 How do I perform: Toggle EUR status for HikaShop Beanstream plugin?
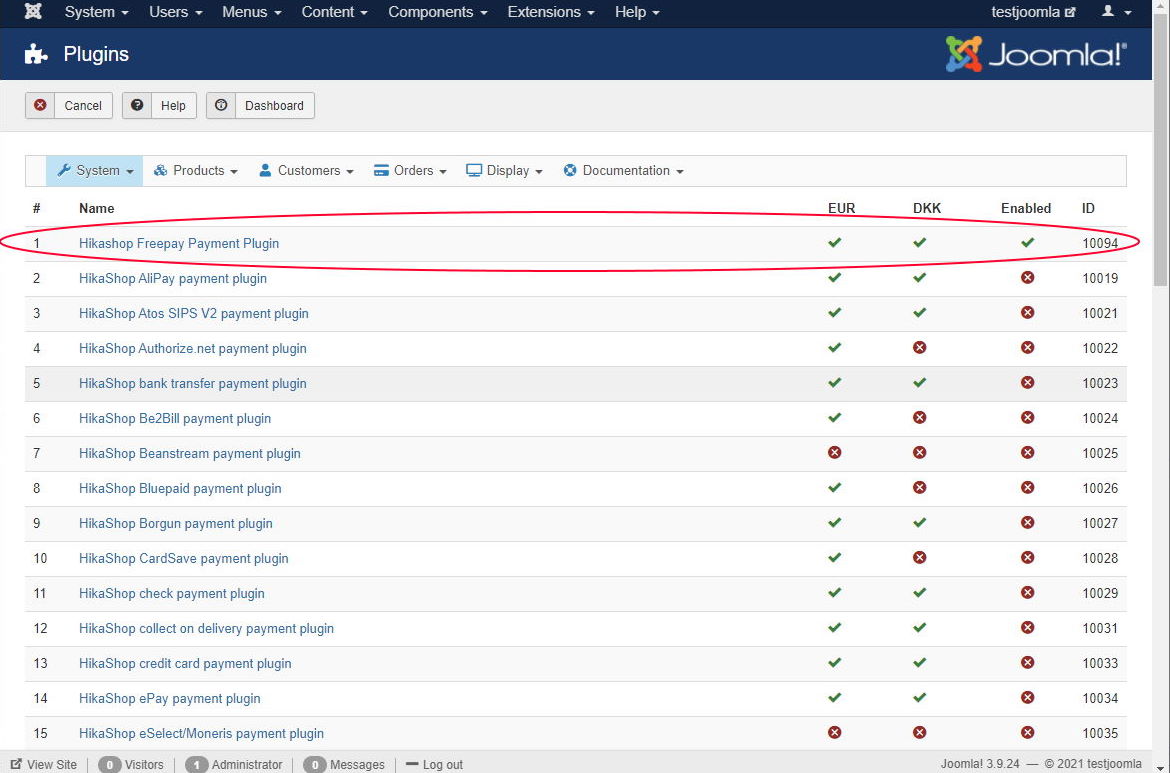834,452
